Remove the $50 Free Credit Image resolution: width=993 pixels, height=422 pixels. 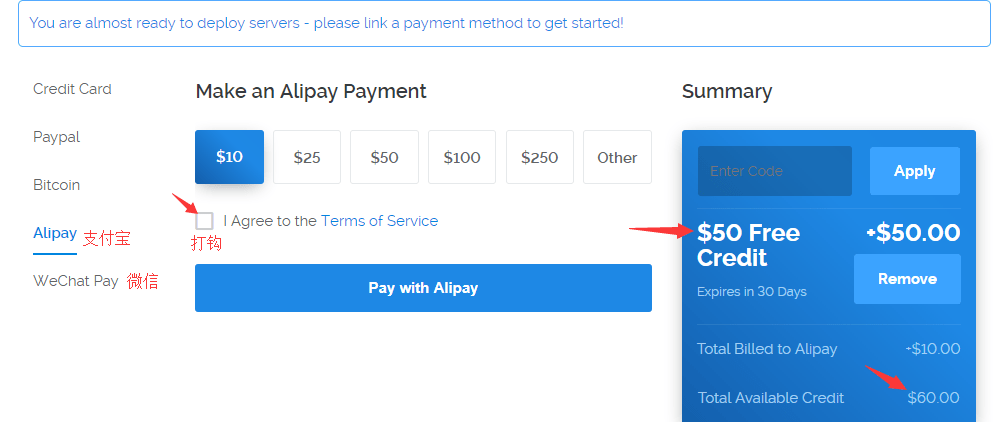[x=907, y=279]
